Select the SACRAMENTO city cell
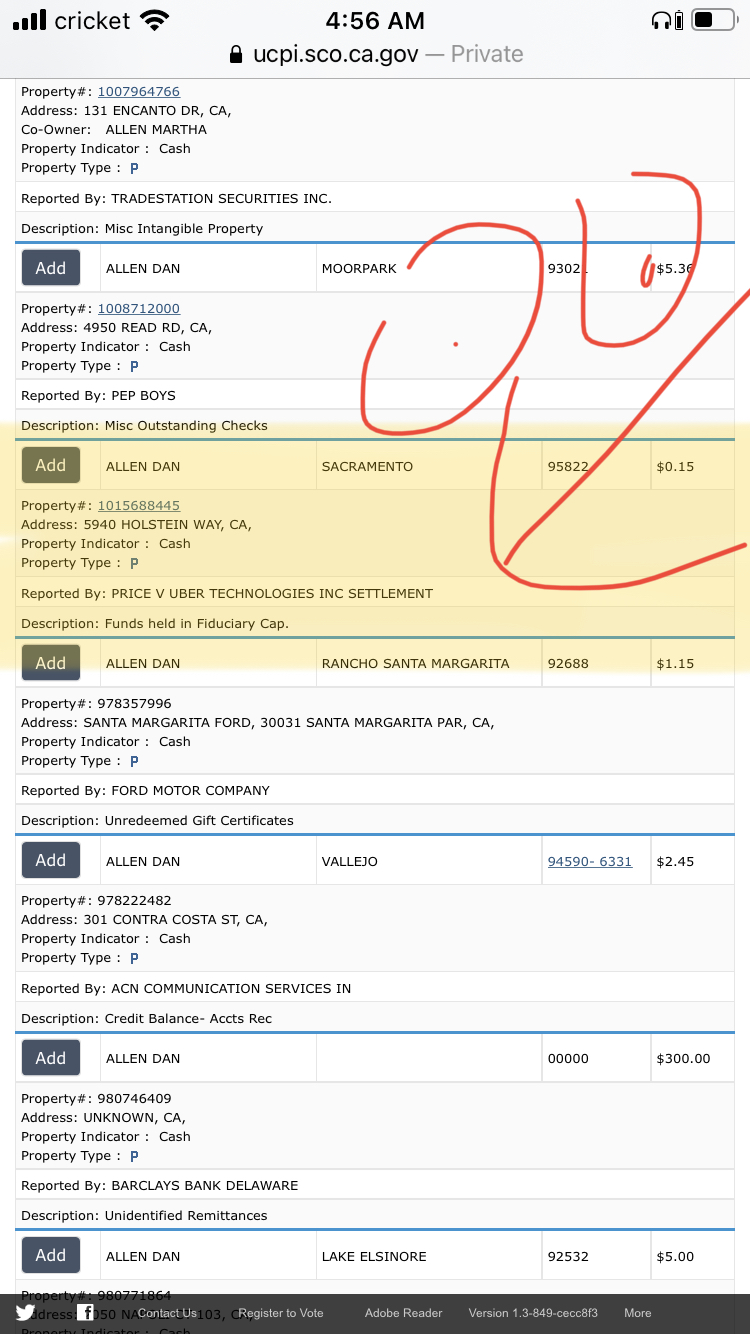Image resolution: width=750 pixels, height=1334 pixels. (429, 466)
